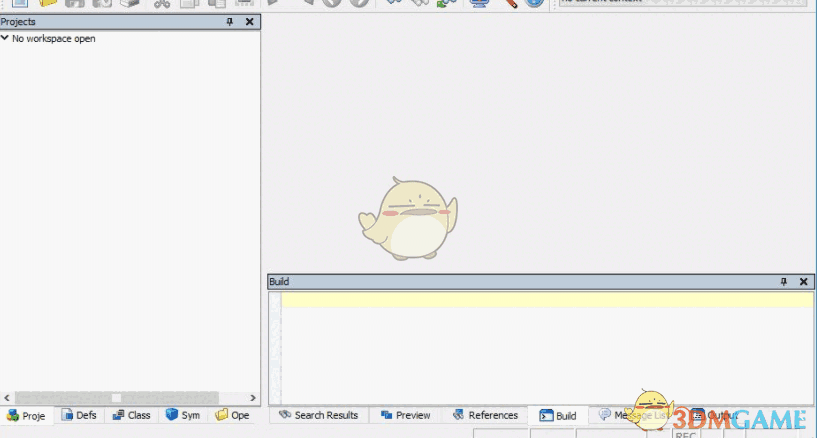The height and width of the screenshot is (438, 817).
Task: Pin the Build panel
Action: click(x=784, y=282)
